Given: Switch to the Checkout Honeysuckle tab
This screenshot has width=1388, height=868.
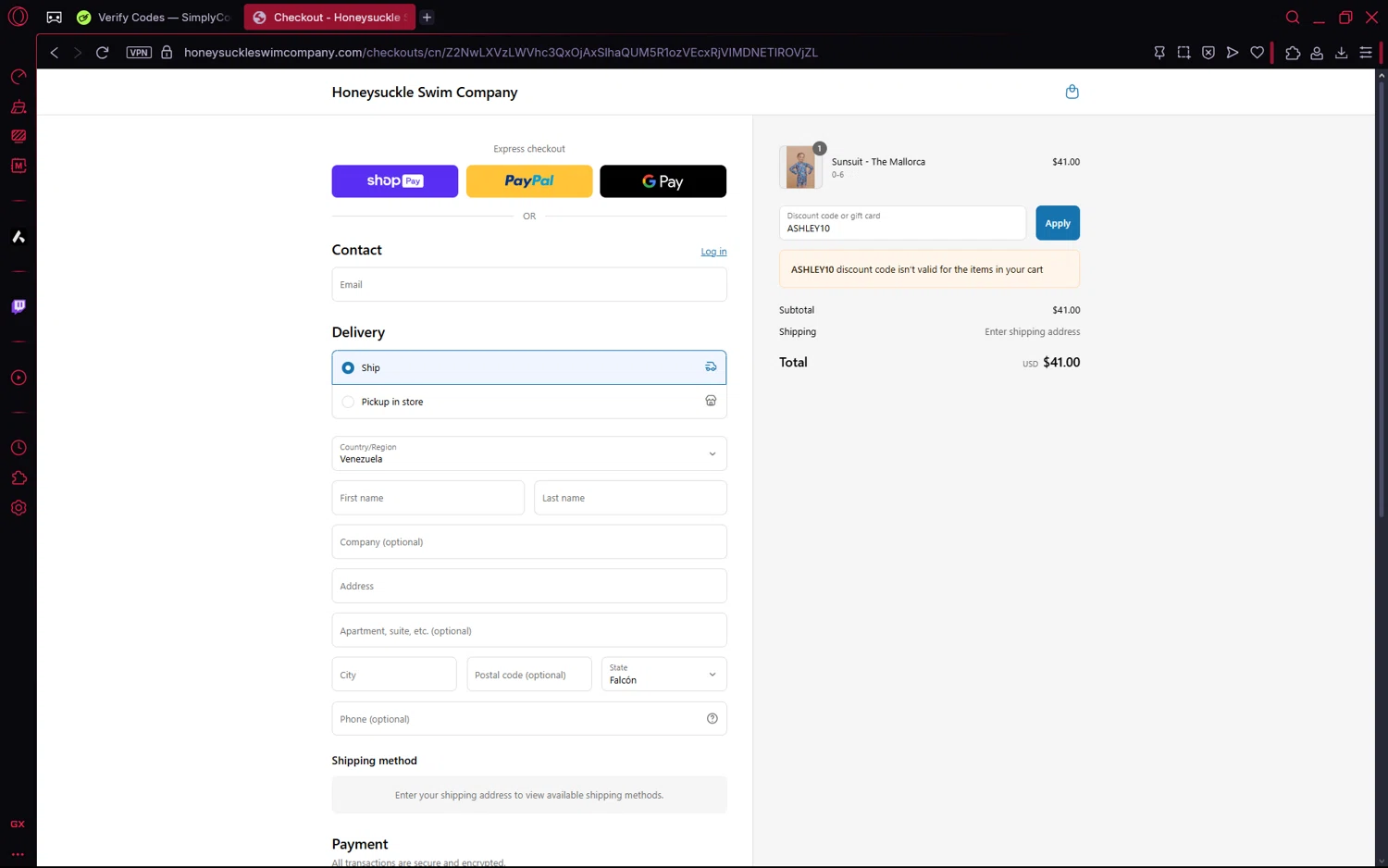Looking at the screenshot, I should point(330,17).
